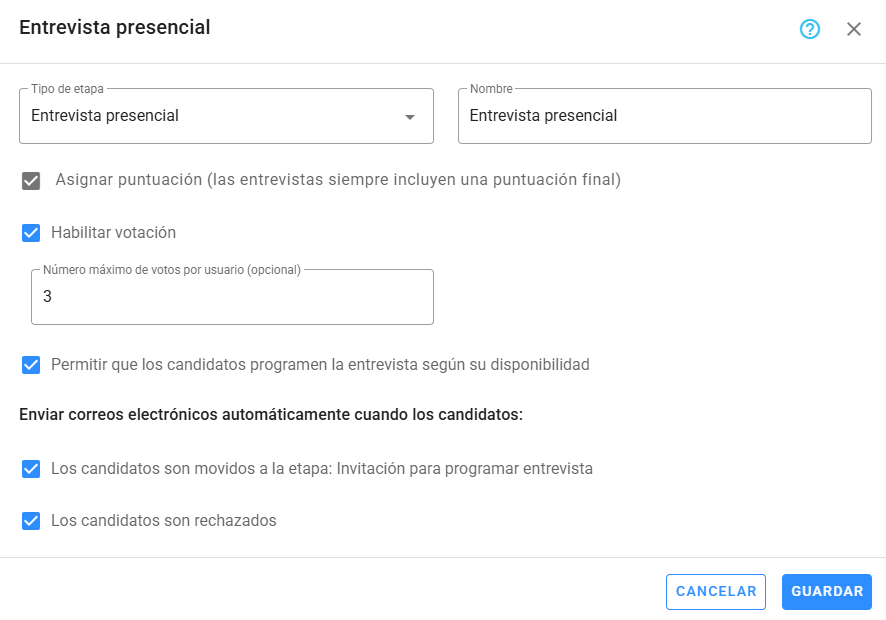Re-enable the Asignar puntuación checkbox
This screenshot has height=620, width=886.
(x=30, y=181)
